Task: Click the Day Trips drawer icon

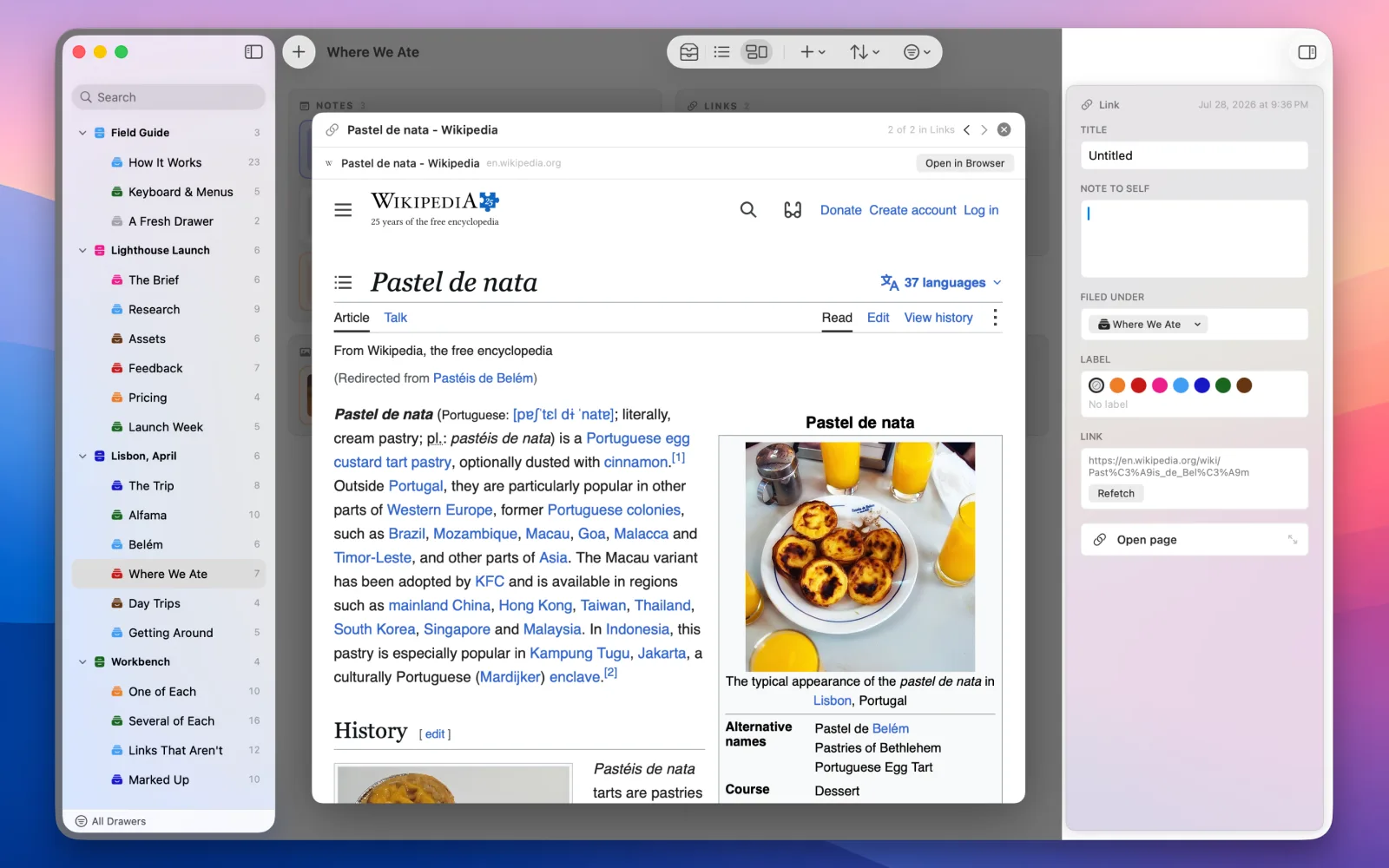Action: [x=117, y=603]
